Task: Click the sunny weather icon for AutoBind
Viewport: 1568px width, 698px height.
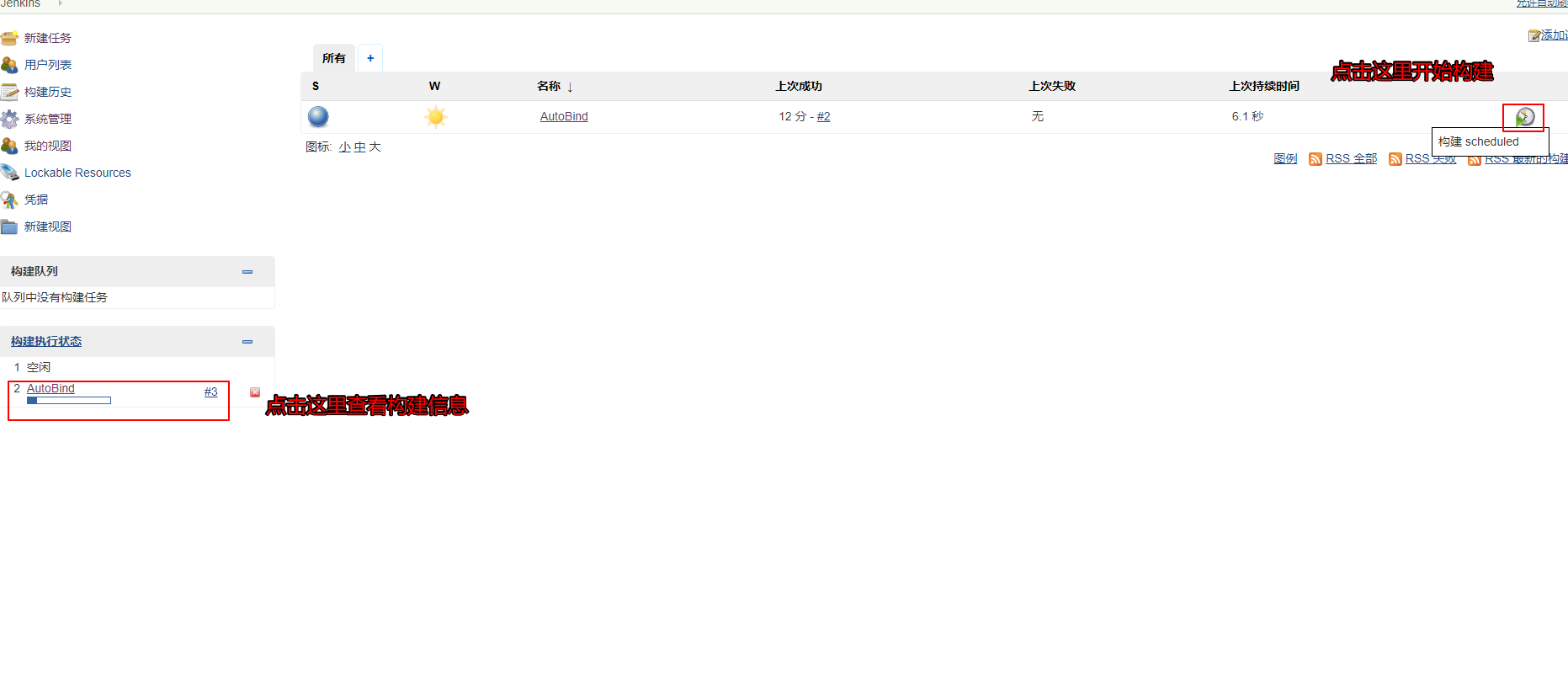Action: tap(436, 116)
